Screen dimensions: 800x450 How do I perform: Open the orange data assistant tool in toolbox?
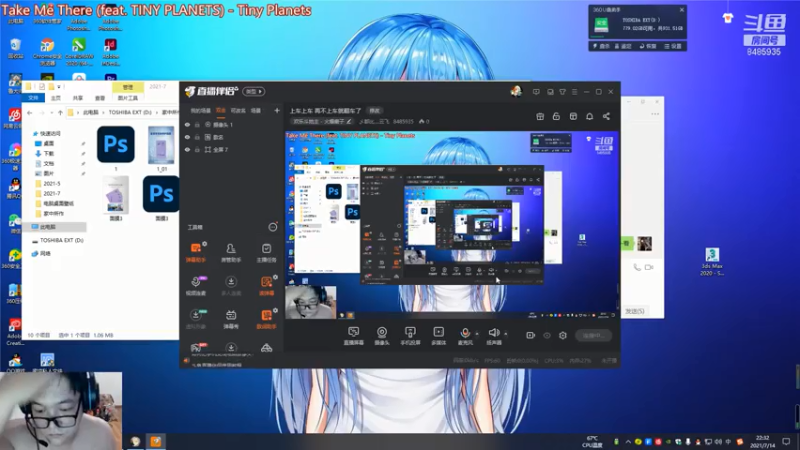tap(266, 319)
